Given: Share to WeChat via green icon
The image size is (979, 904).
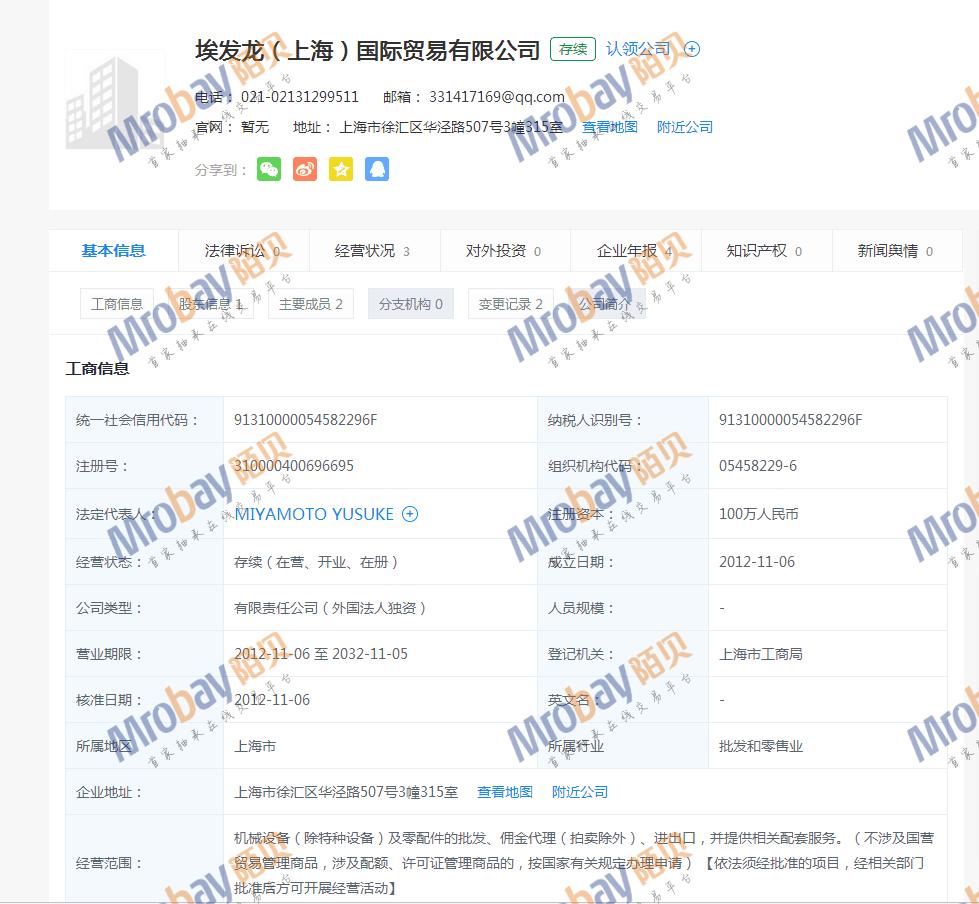Looking at the screenshot, I should 269,169.
